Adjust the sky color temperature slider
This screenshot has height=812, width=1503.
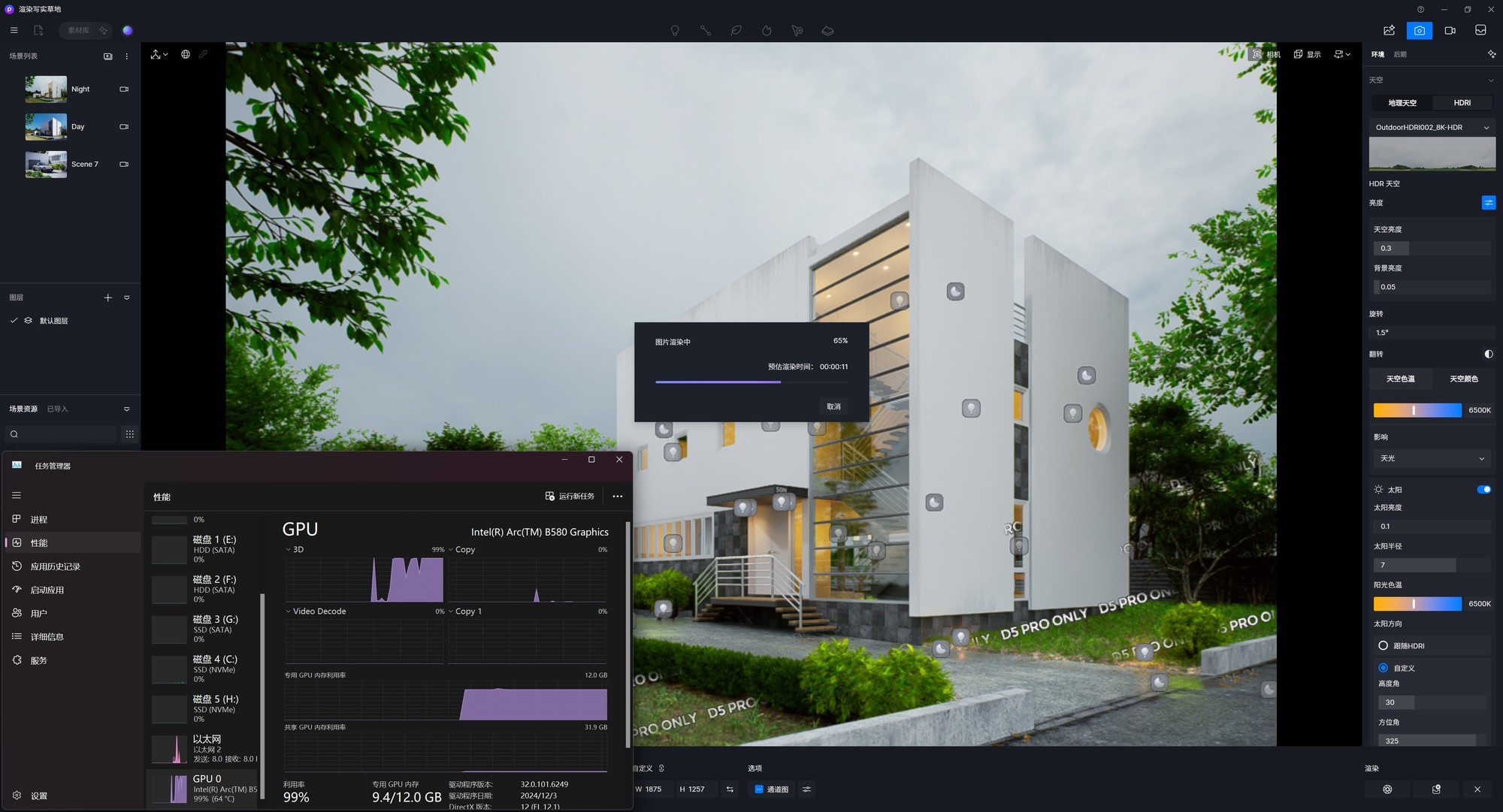coord(1417,410)
